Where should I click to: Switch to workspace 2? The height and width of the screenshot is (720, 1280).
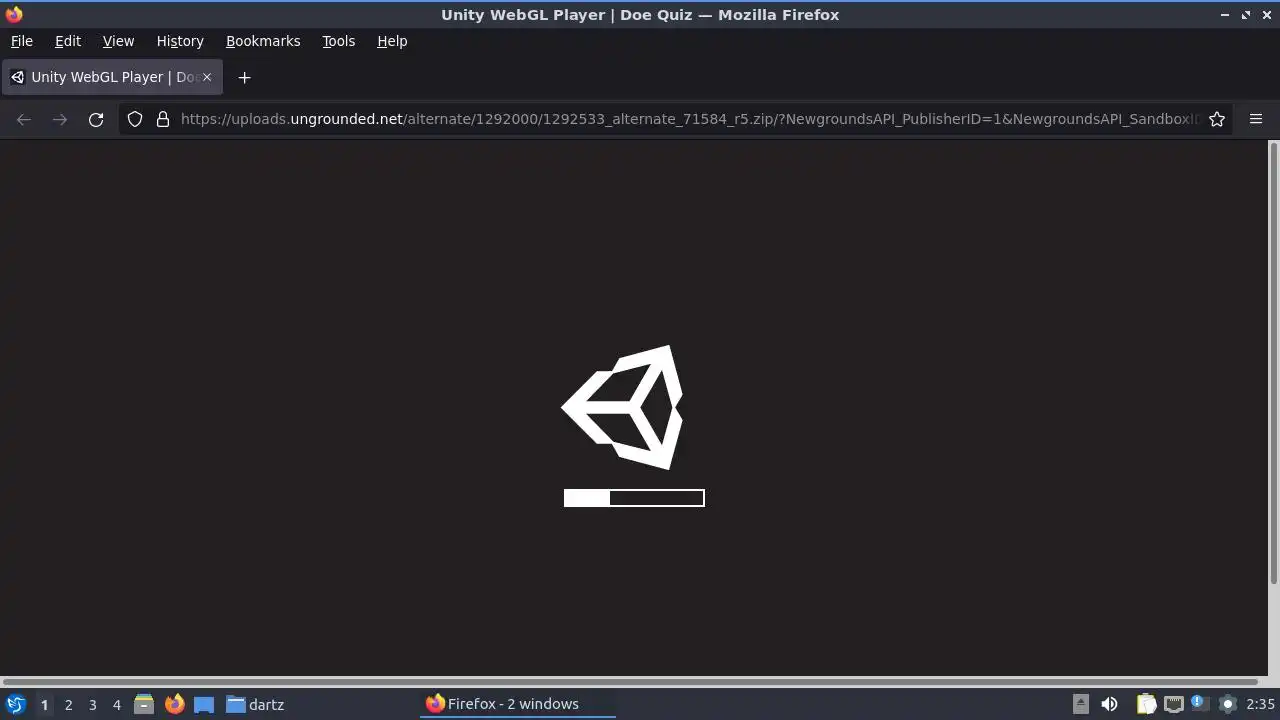tap(68, 704)
